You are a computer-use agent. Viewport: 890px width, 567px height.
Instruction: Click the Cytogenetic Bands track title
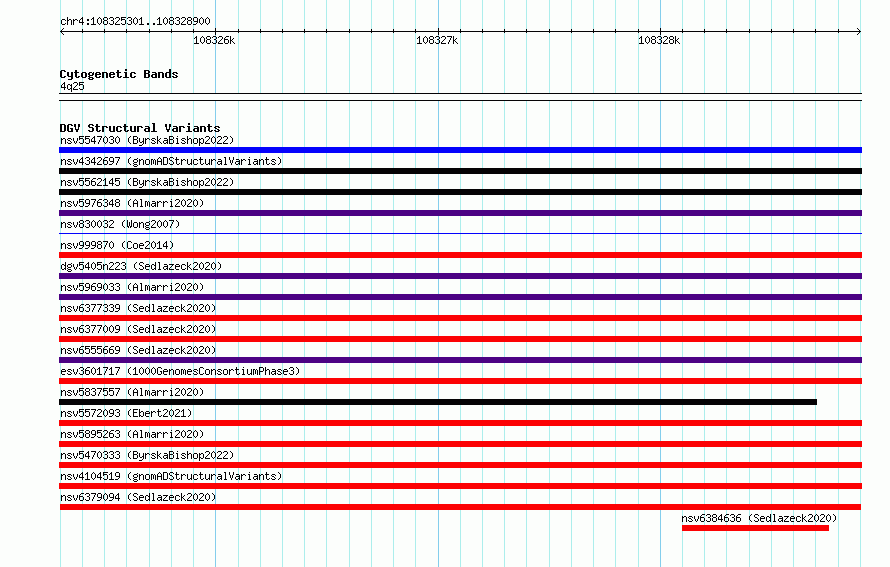(x=119, y=74)
